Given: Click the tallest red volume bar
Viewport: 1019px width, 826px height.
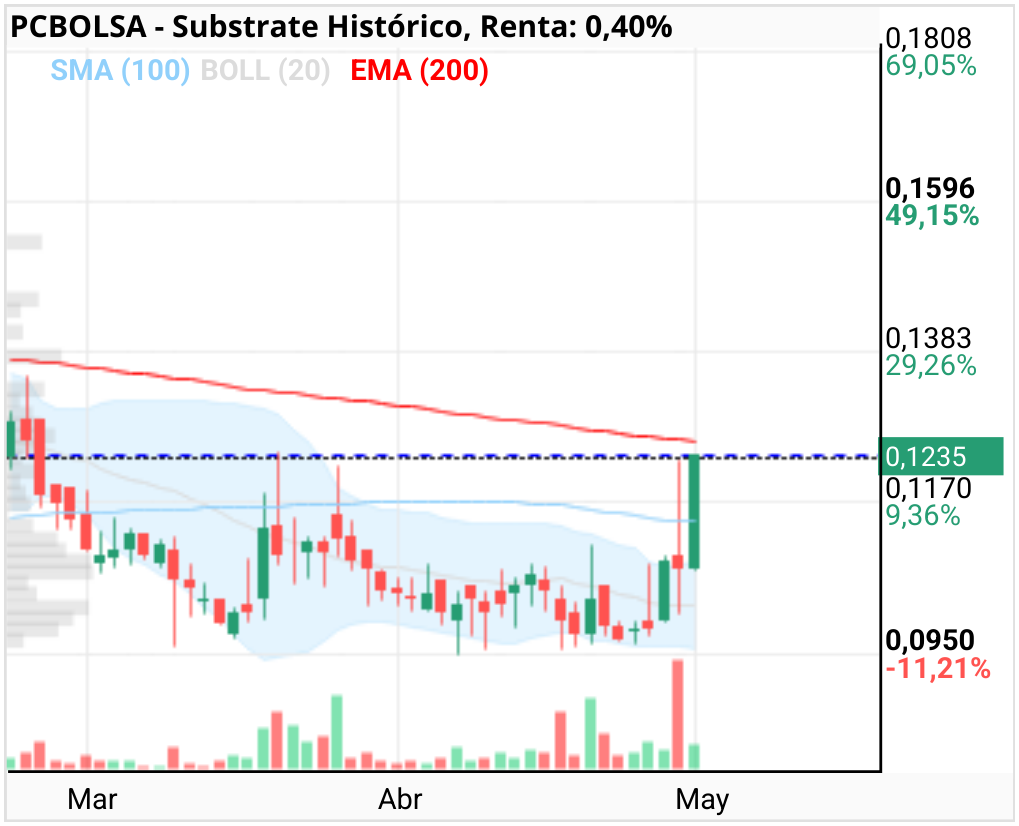Looking at the screenshot, I should pyautogui.click(x=678, y=715).
